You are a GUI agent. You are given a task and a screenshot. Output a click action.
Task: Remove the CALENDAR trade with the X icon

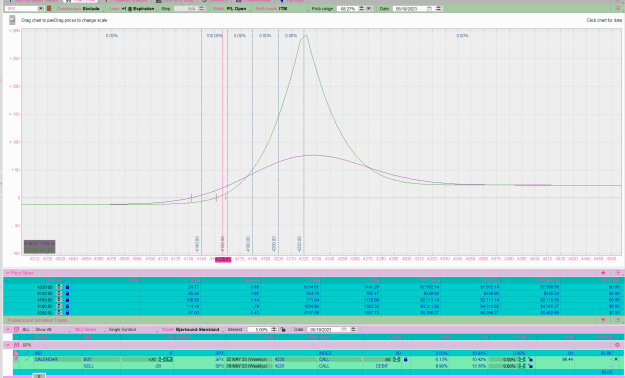click(x=616, y=359)
